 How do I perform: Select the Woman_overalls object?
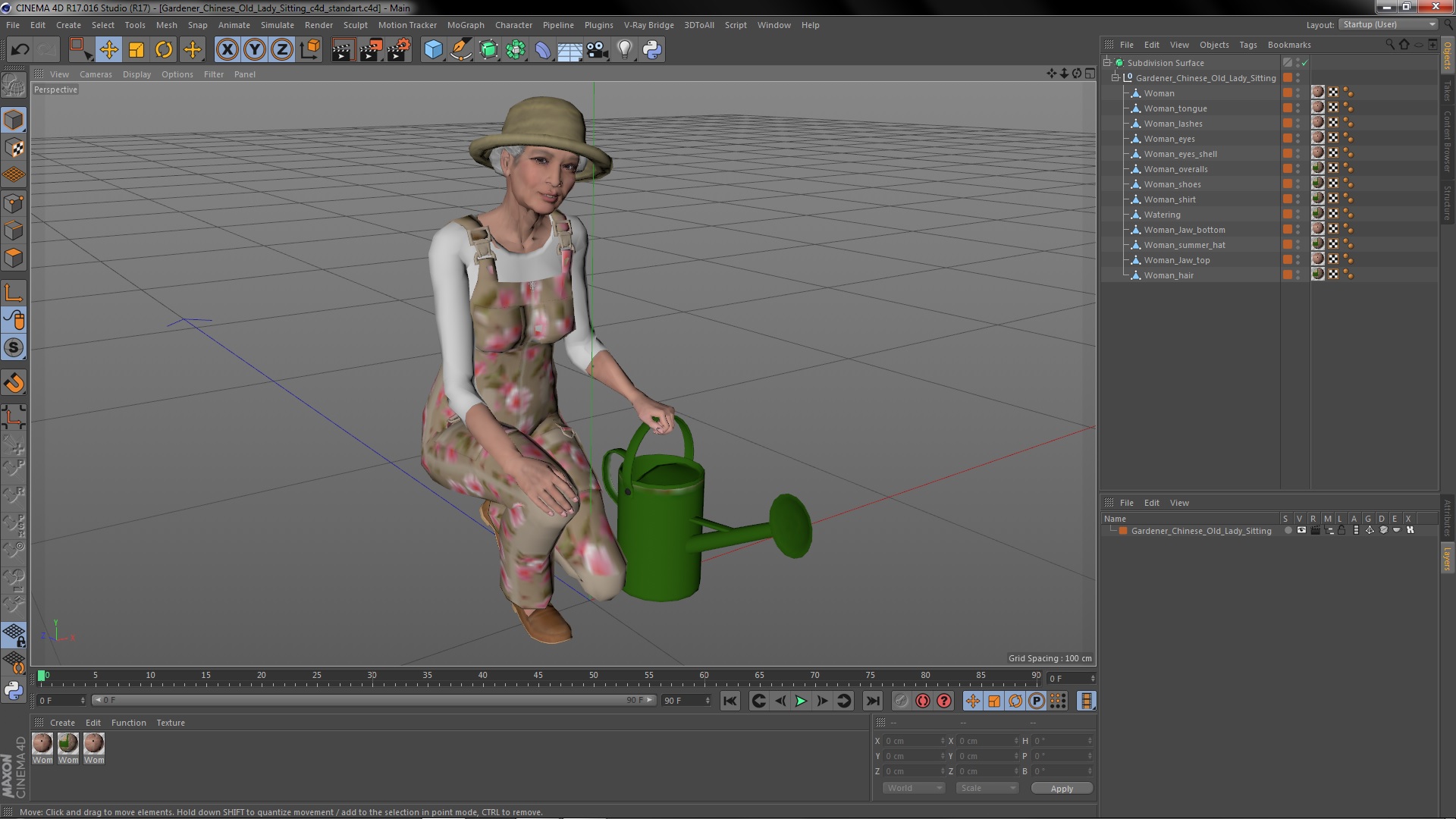(x=1175, y=169)
